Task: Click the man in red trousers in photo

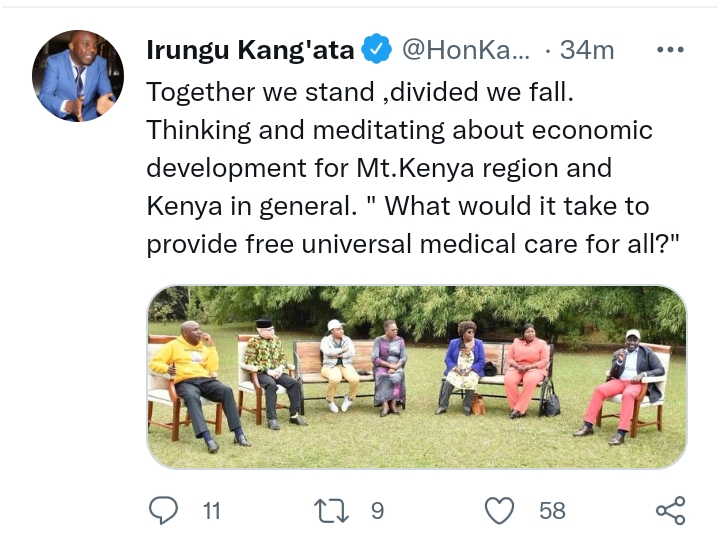Action: [x=620, y=387]
